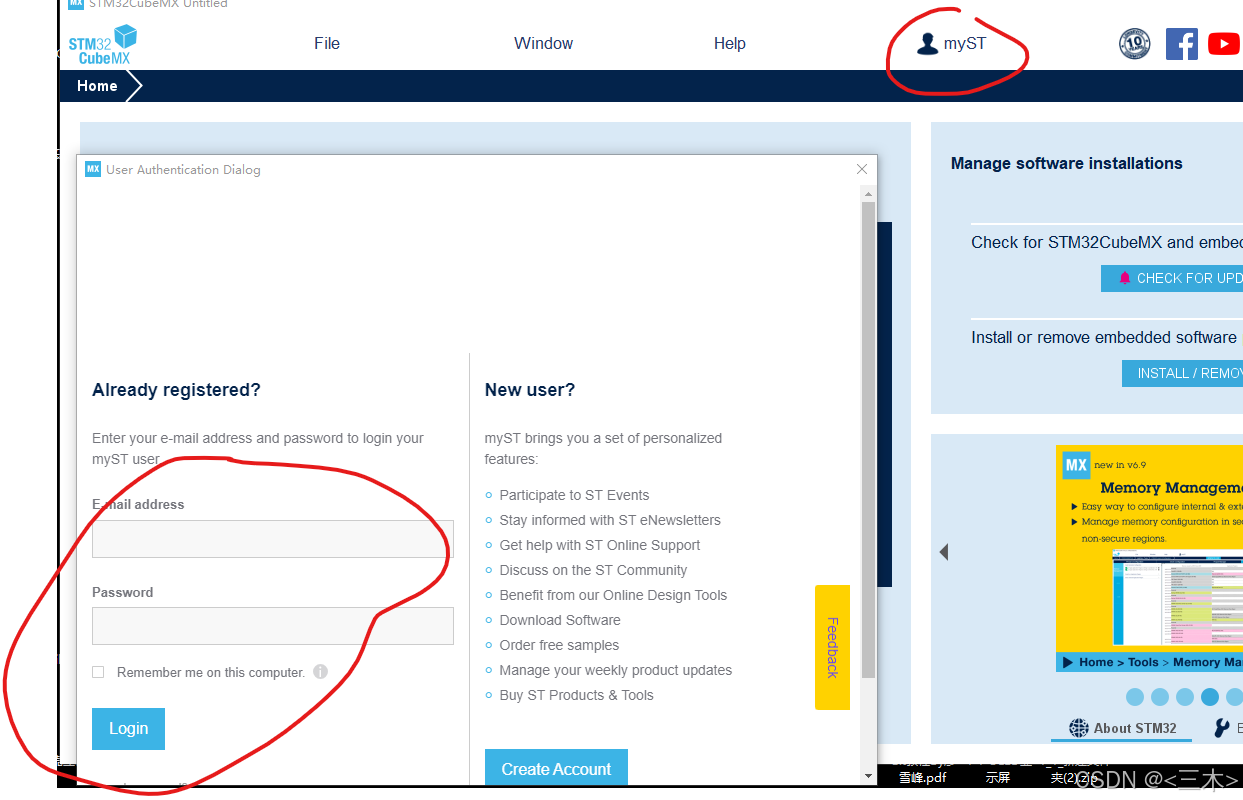Image resolution: width=1243 pixels, height=800 pixels.
Task: Click the STM32CubeMX logo icon
Action: [102, 45]
